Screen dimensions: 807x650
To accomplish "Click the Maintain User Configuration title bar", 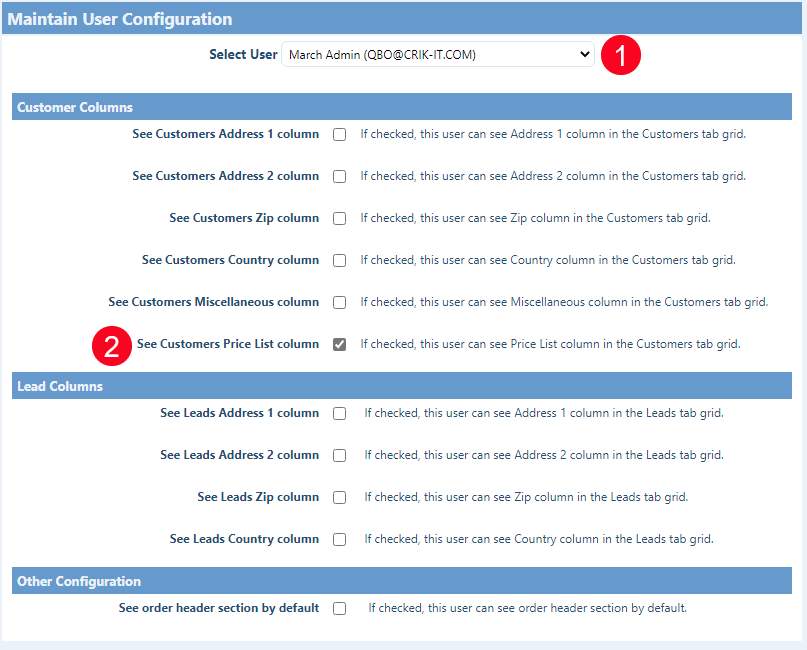I will point(120,19).
